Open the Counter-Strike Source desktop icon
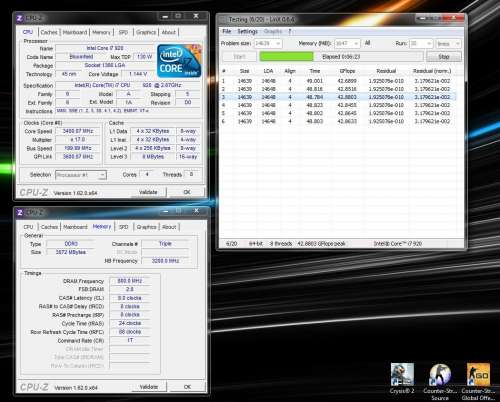 coord(440,381)
